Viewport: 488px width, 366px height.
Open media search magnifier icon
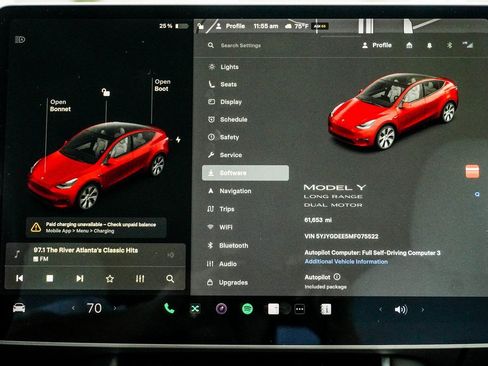pos(170,279)
